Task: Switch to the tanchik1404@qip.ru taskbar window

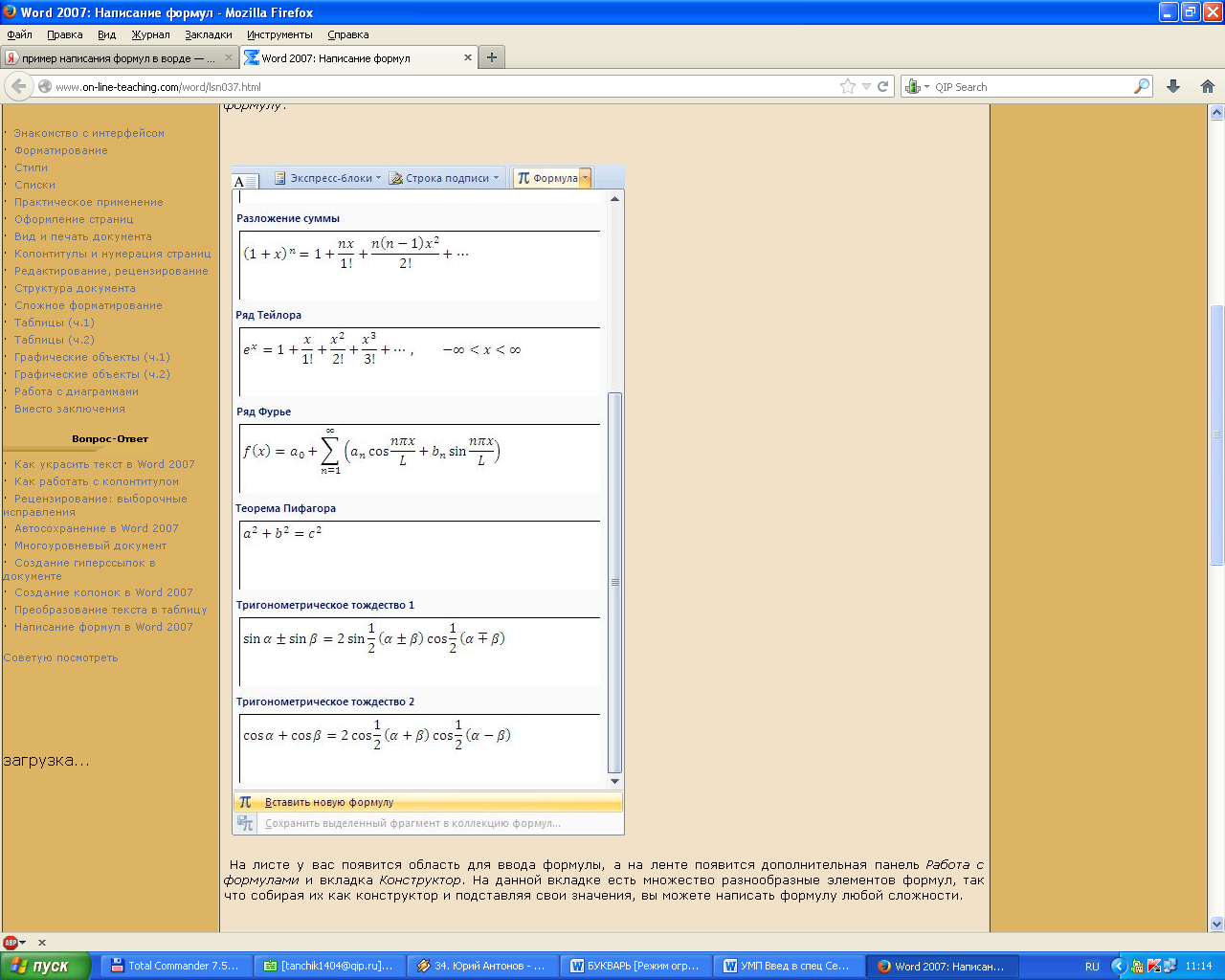Action: (x=329, y=966)
